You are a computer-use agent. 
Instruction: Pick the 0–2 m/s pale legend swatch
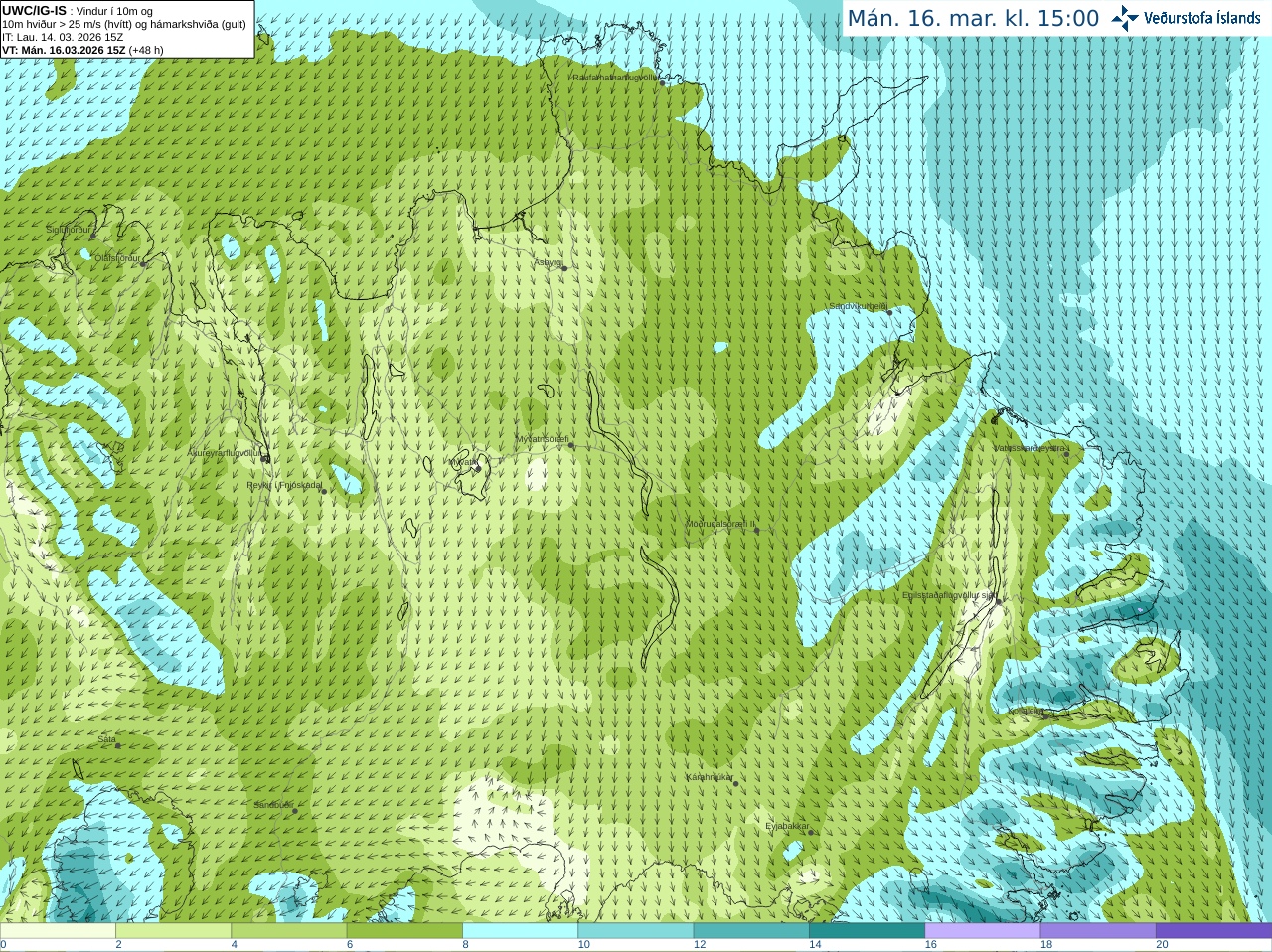pos(58,931)
